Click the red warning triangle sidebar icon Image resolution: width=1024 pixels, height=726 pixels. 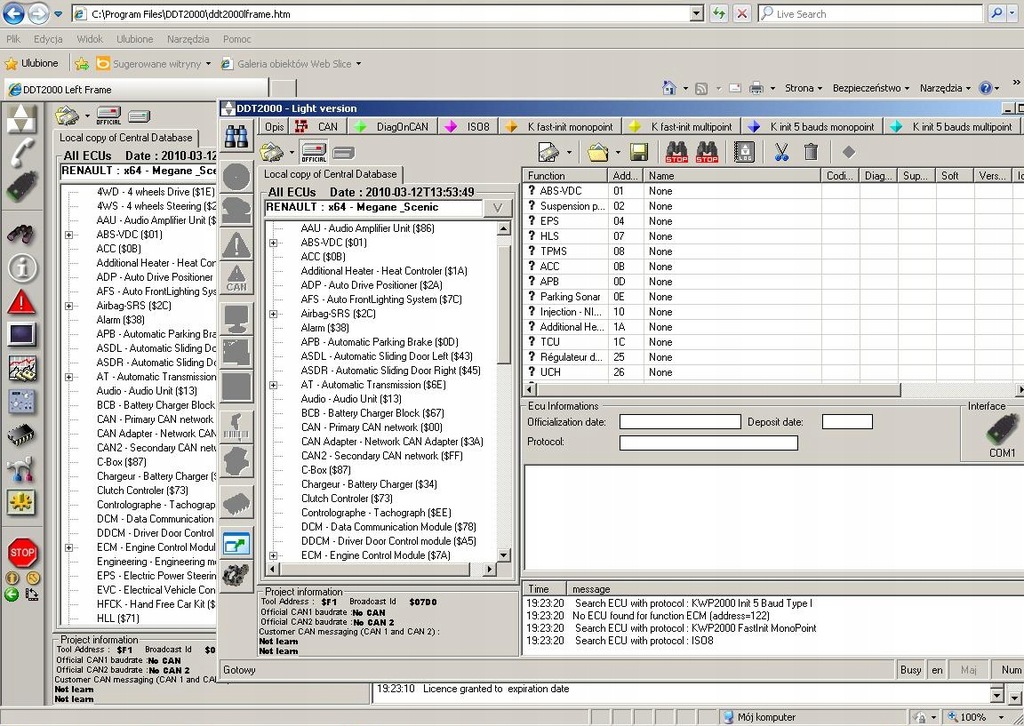point(22,301)
